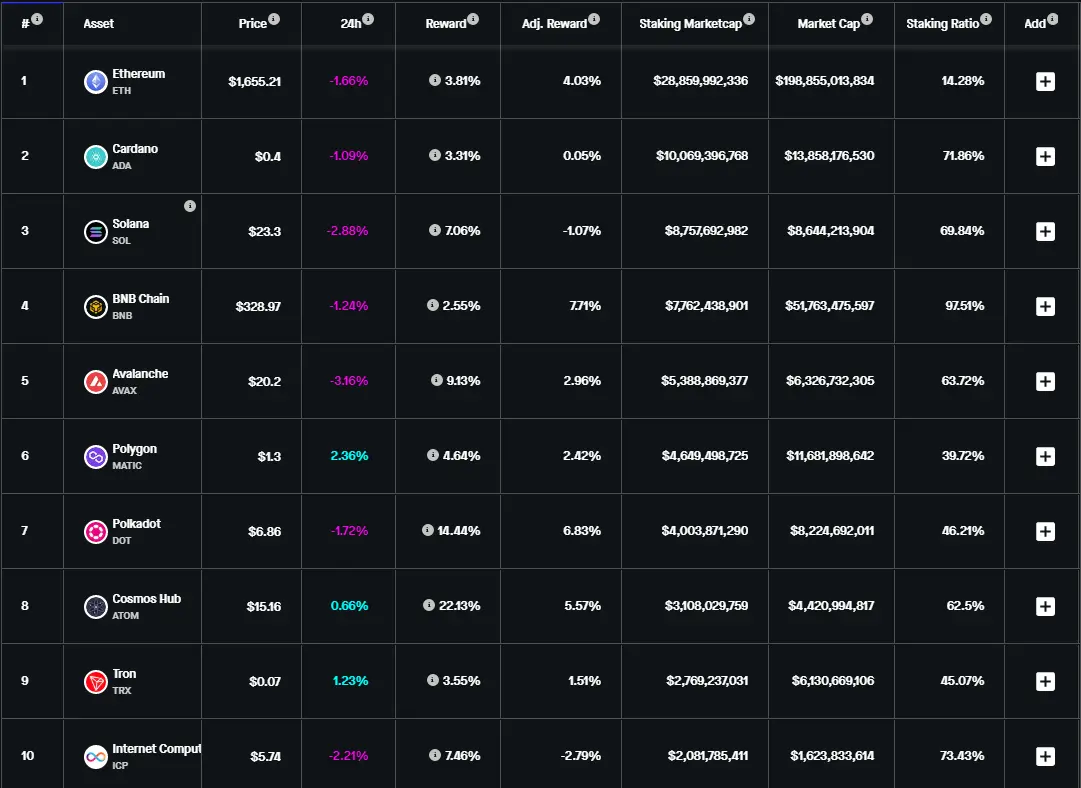Open the Ethereum asset name link
This screenshot has height=788, width=1081.
pos(139,74)
